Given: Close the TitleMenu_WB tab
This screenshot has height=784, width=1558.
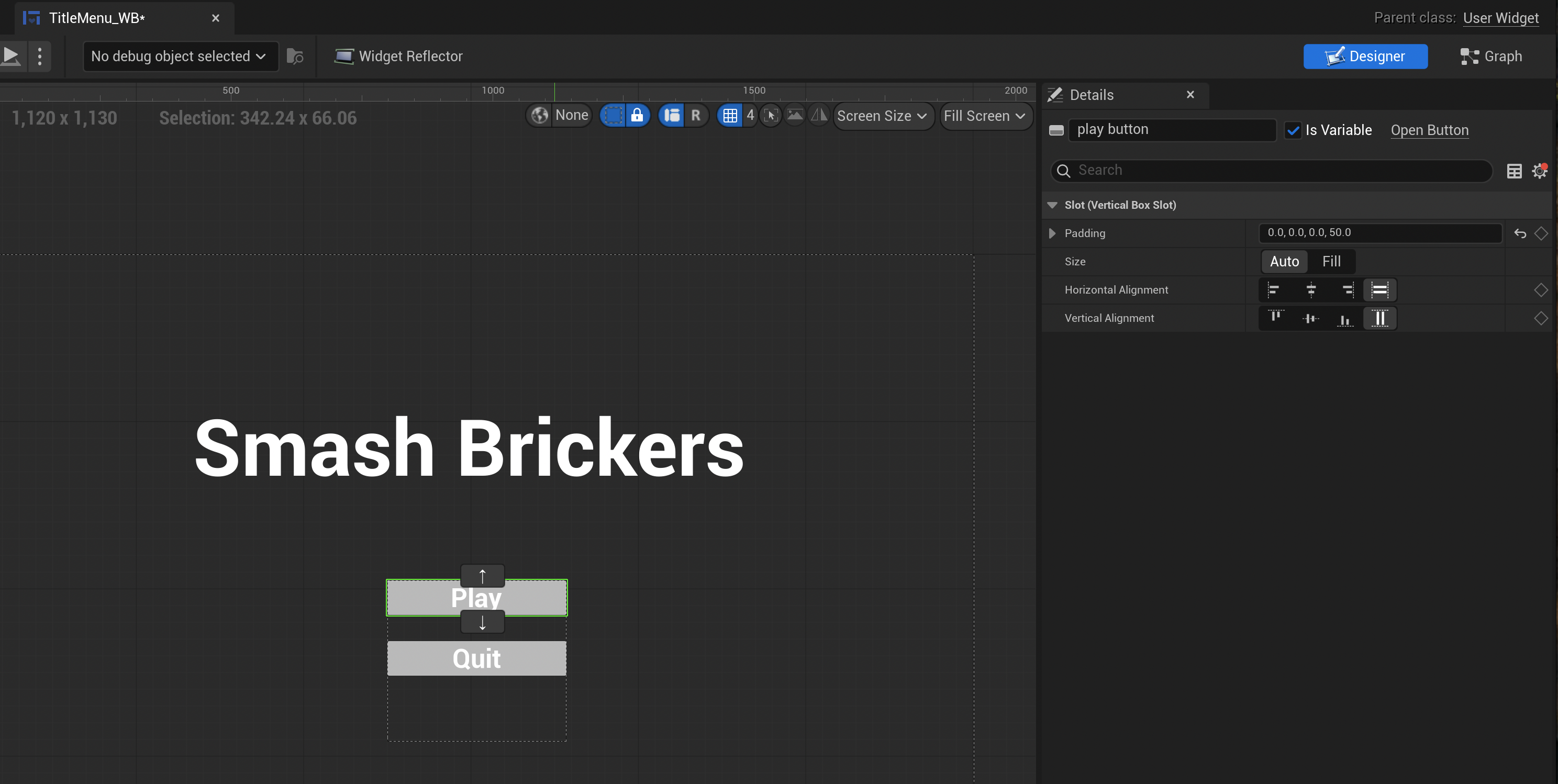Looking at the screenshot, I should [215, 18].
